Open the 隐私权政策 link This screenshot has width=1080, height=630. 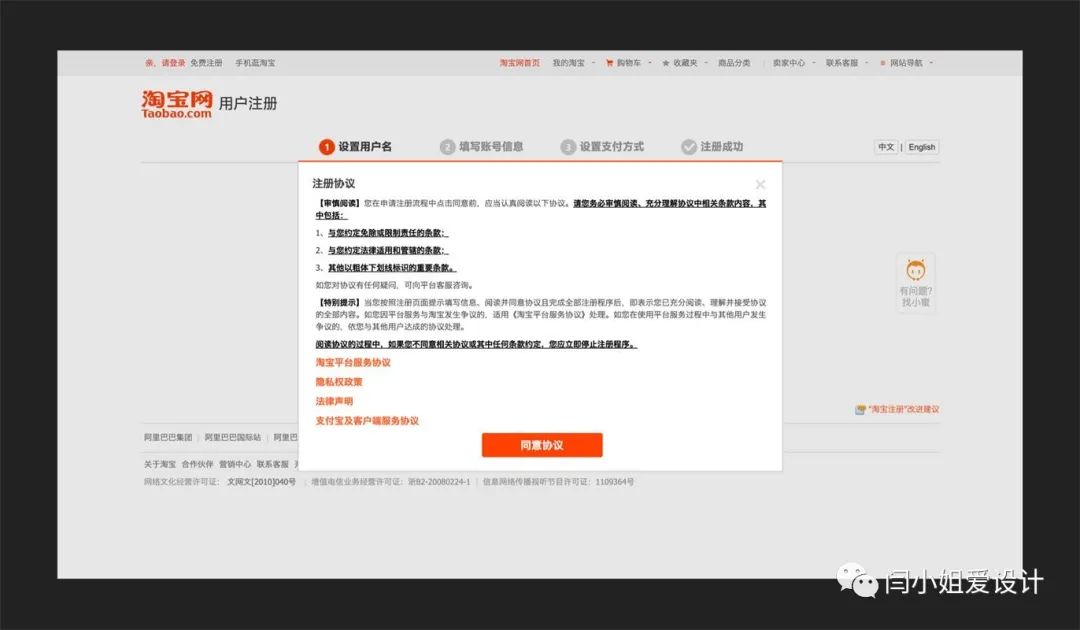tap(339, 381)
